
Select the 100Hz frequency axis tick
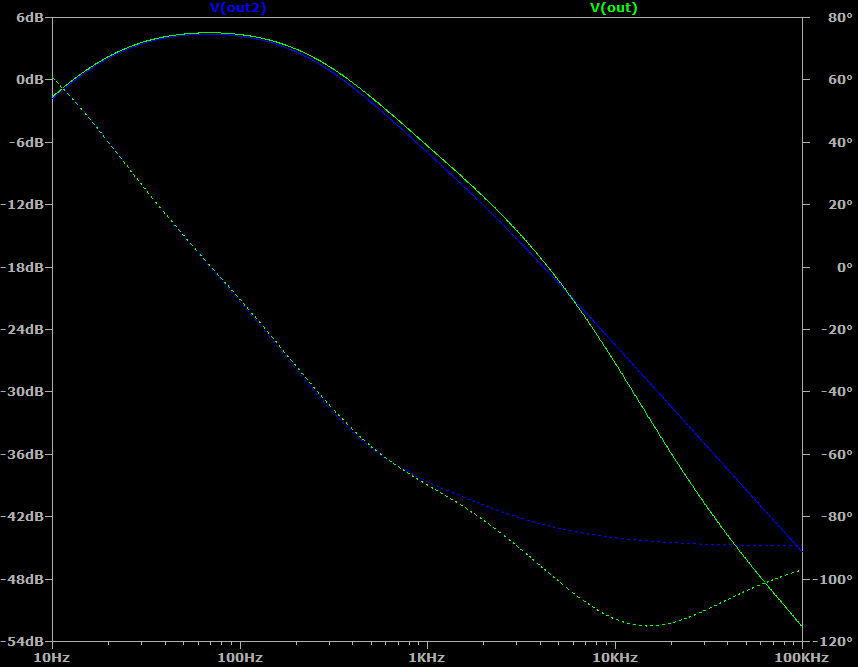tap(239, 657)
